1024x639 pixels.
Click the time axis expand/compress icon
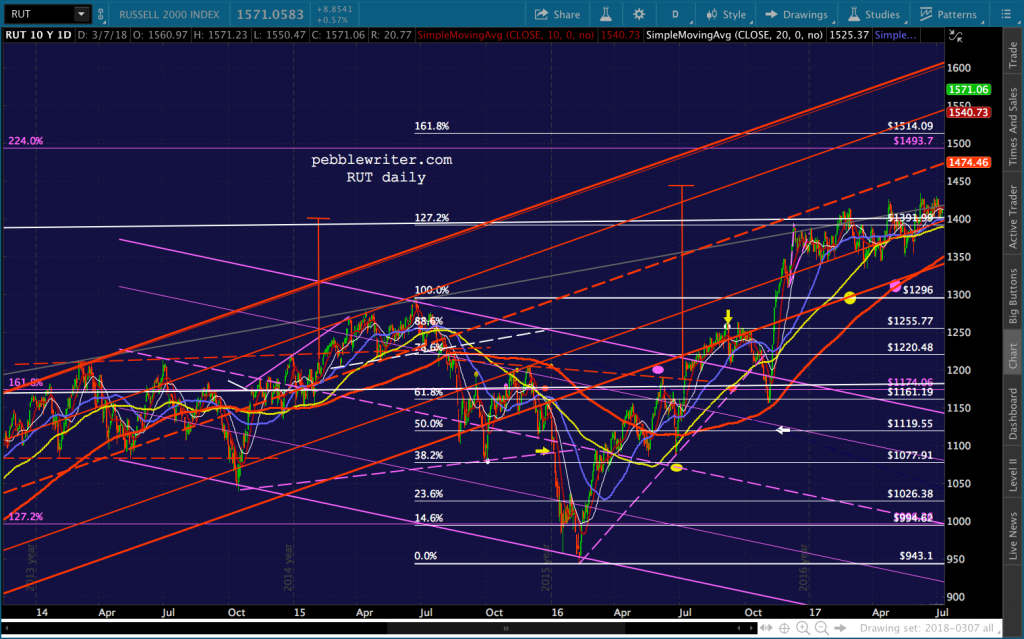765,628
